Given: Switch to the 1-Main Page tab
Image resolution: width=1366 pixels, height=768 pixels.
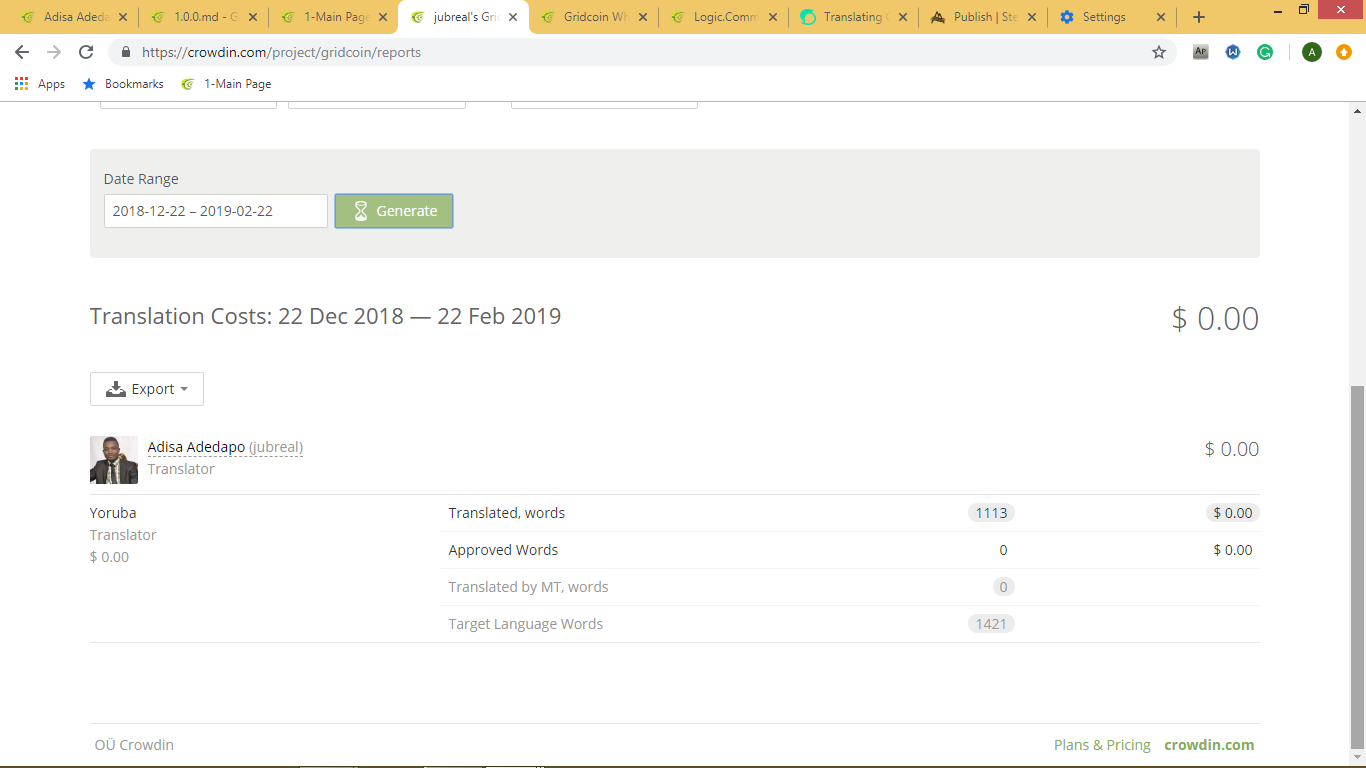Looking at the screenshot, I should pyautogui.click(x=332, y=17).
